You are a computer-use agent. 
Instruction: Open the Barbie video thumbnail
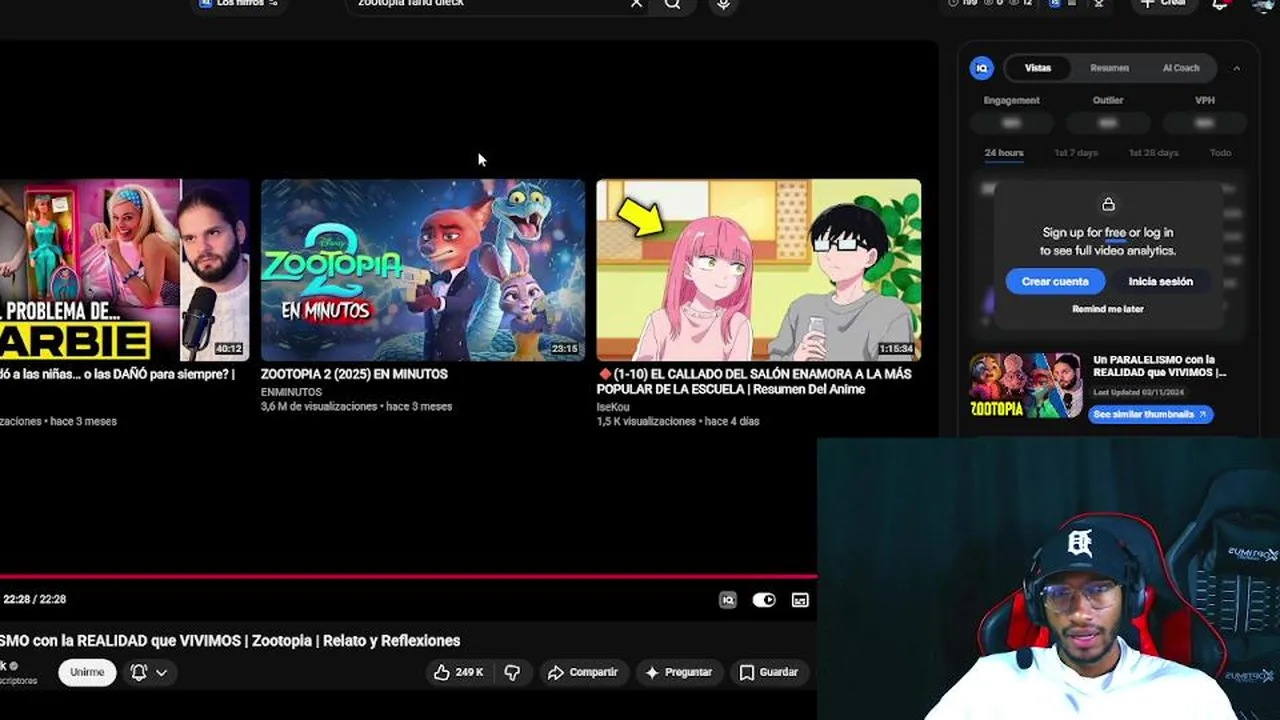click(x=124, y=270)
